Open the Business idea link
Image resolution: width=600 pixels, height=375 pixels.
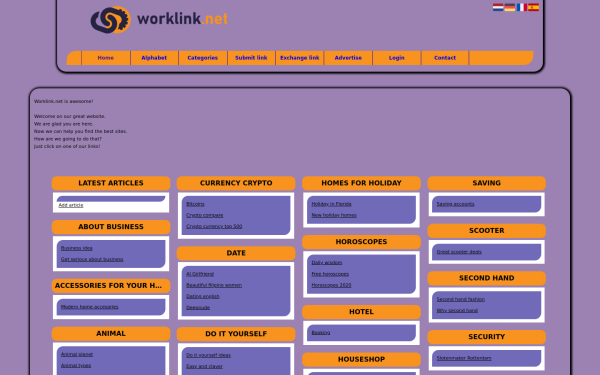pos(77,248)
